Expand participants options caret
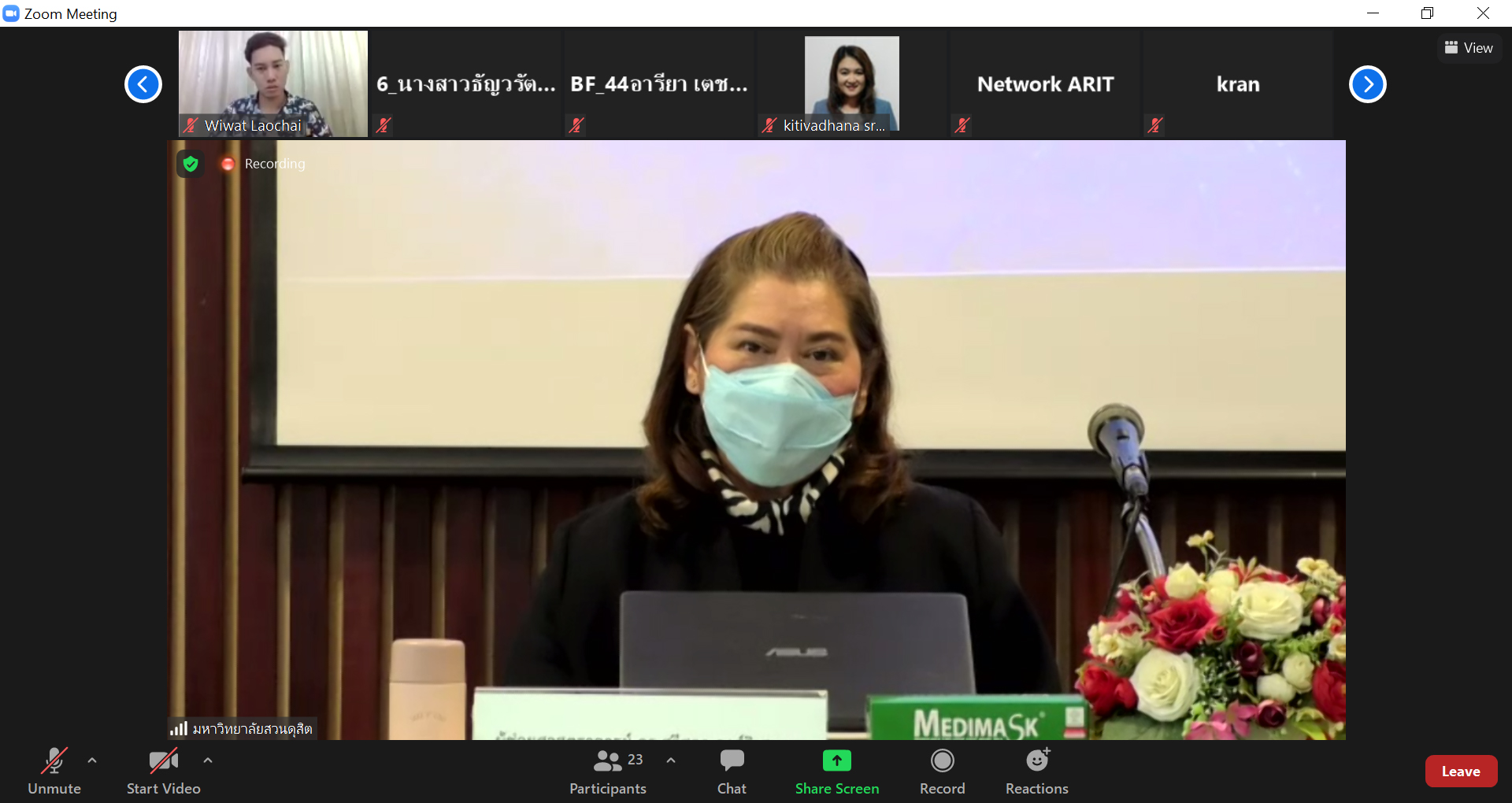Screen dimensions: 1512x803 671,760
